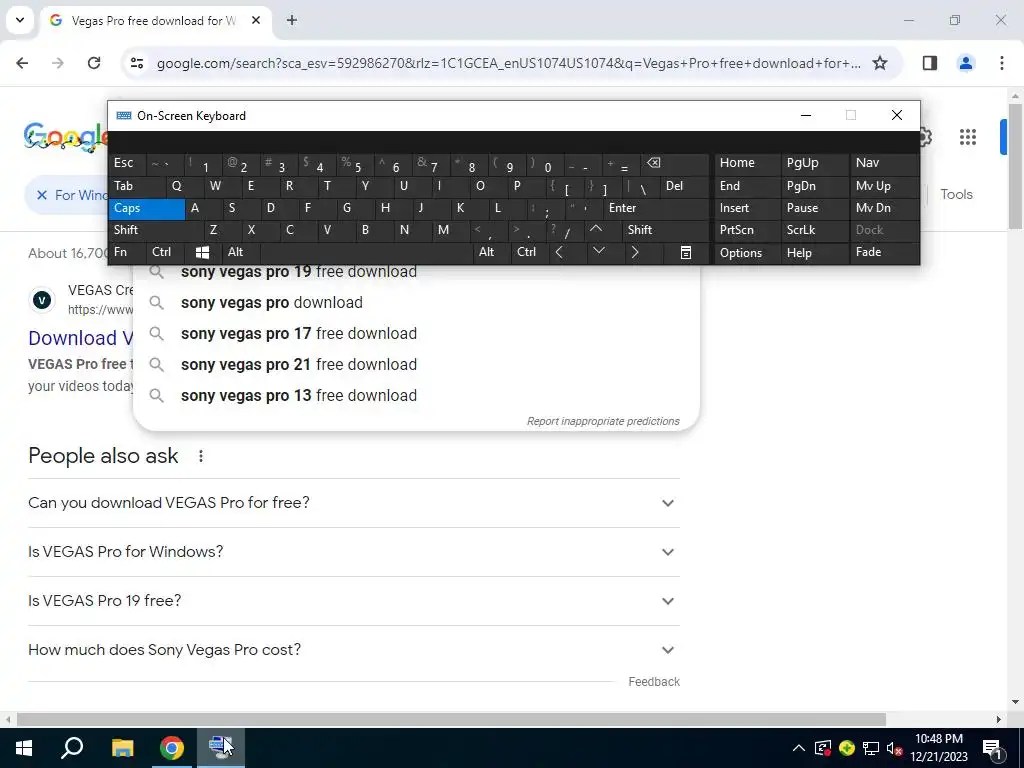This screenshot has height=768, width=1024.
Task: Toggle right Alt key on On-Screen Keyboard
Action: tap(492, 252)
